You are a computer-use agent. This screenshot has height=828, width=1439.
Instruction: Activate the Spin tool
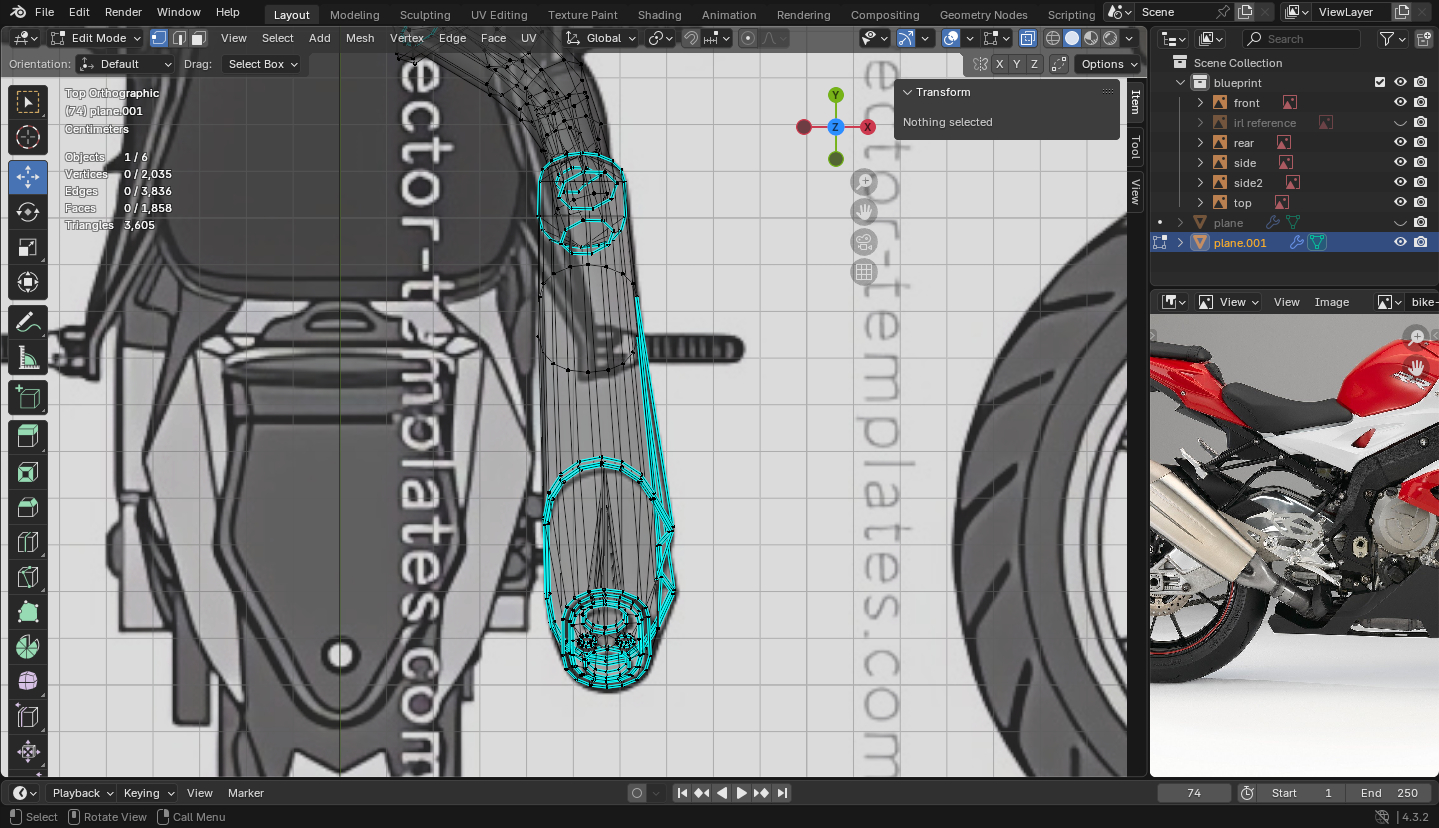point(28,647)
